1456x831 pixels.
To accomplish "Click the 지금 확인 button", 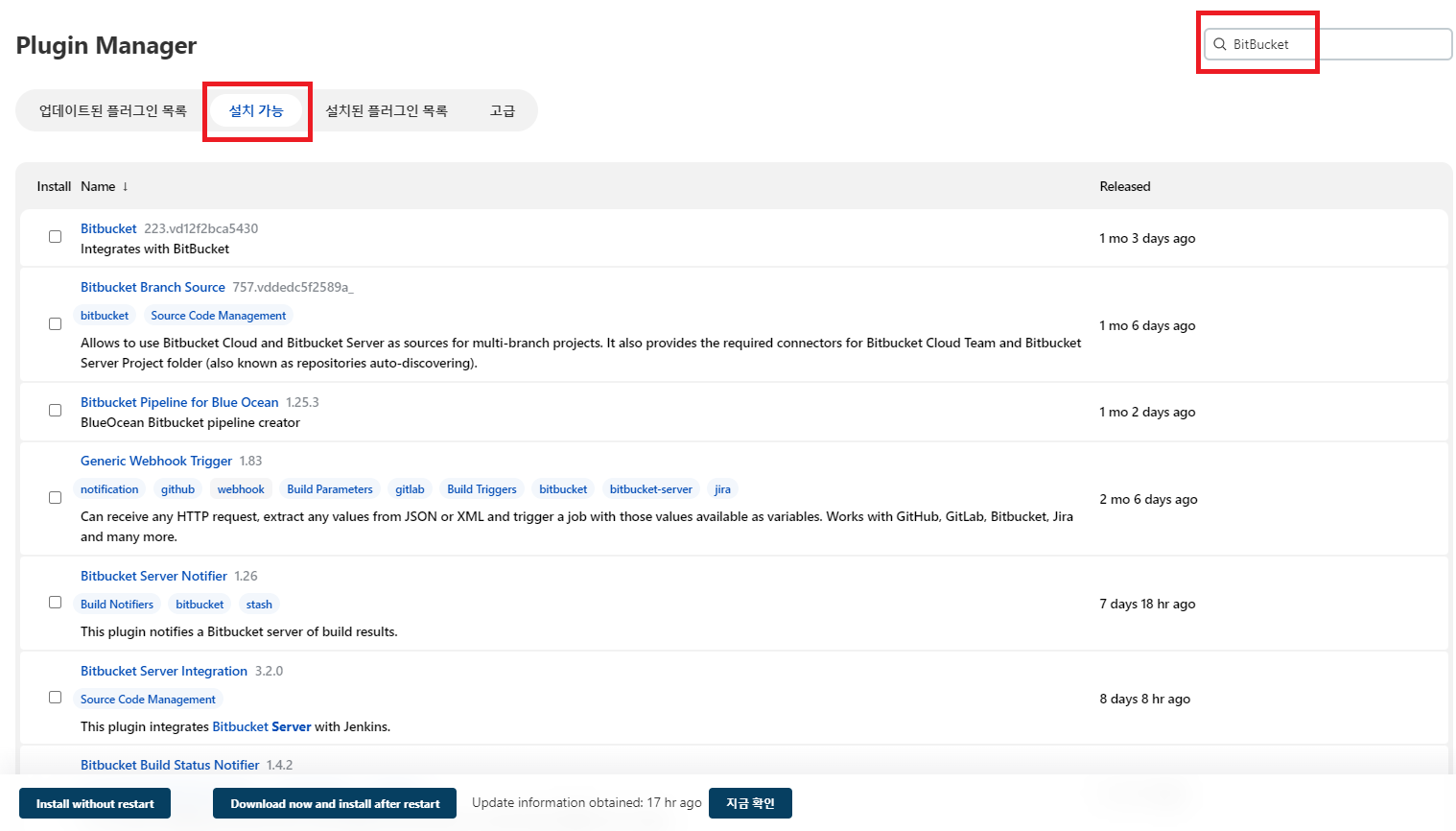I will [750, 803].
